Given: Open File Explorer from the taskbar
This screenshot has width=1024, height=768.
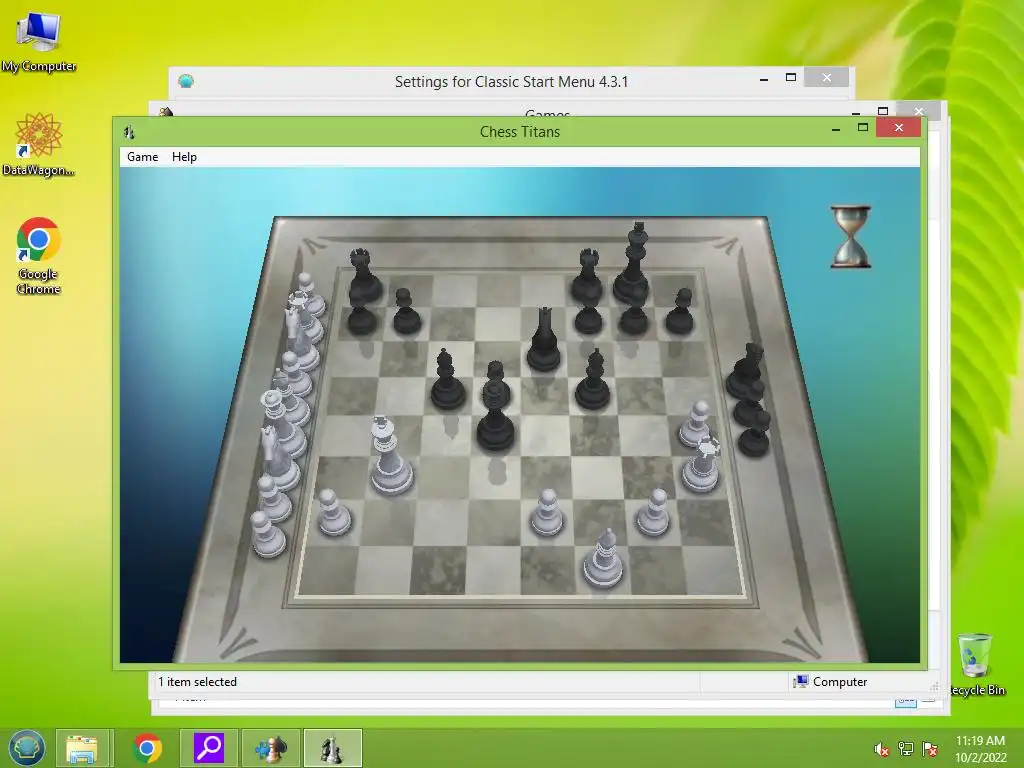Looking at the screenshot, I should pos(82,748).
